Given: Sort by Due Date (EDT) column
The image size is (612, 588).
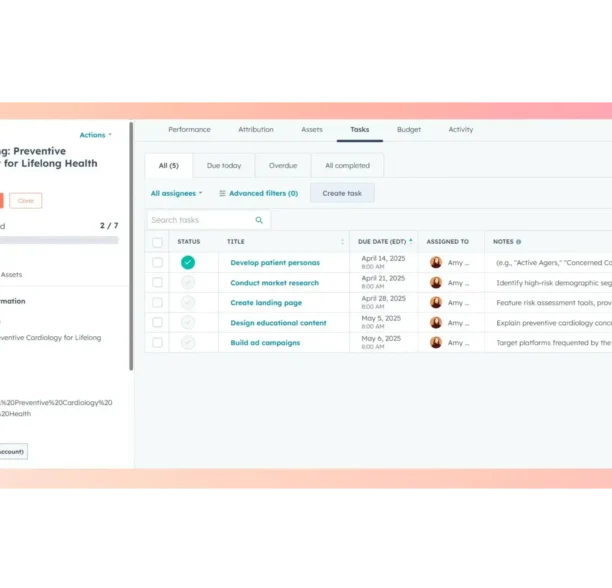Looking at the screenshot, I should click(385, 242).
